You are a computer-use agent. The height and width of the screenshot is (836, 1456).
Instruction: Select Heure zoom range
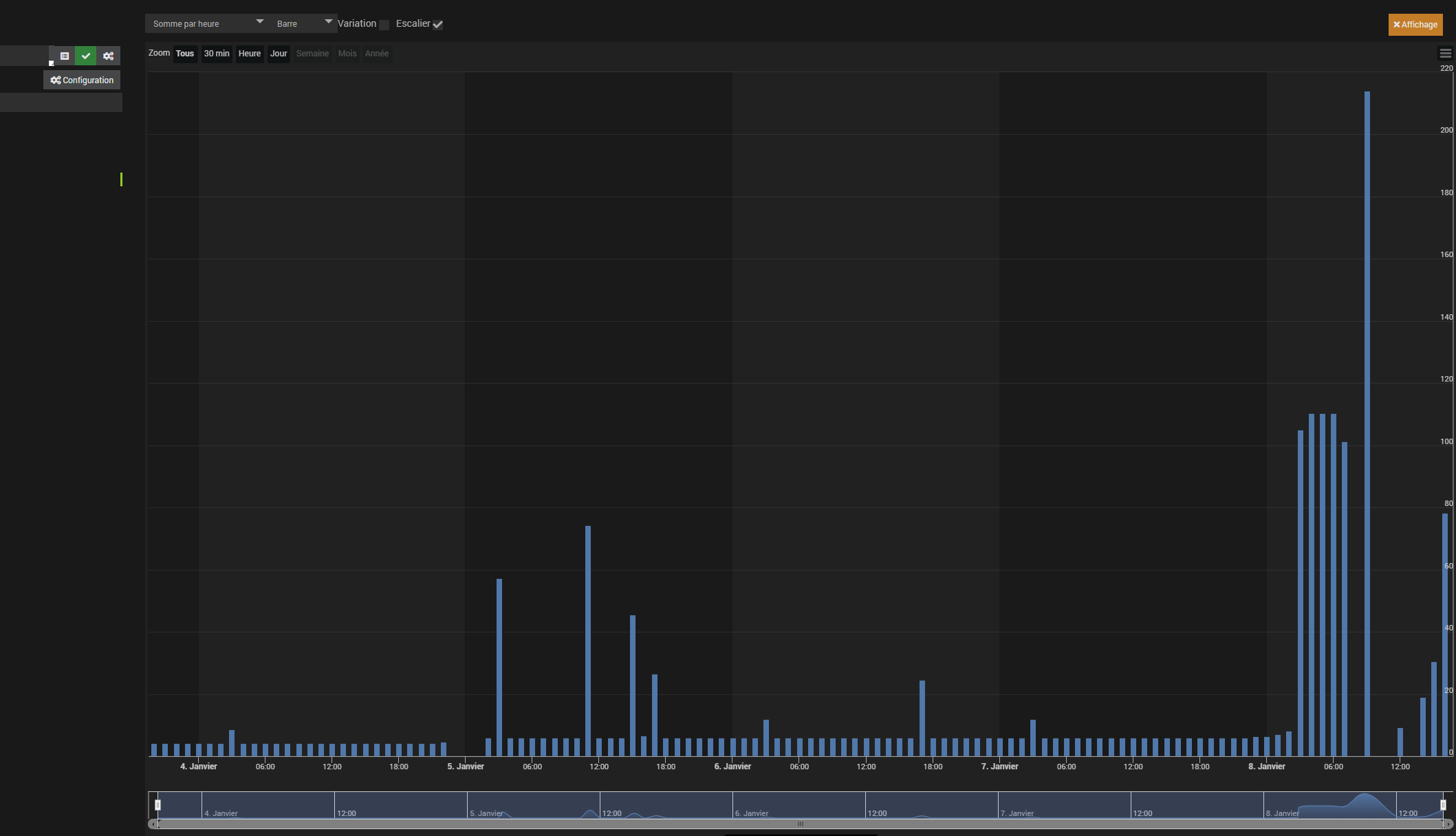coord(250,54)
